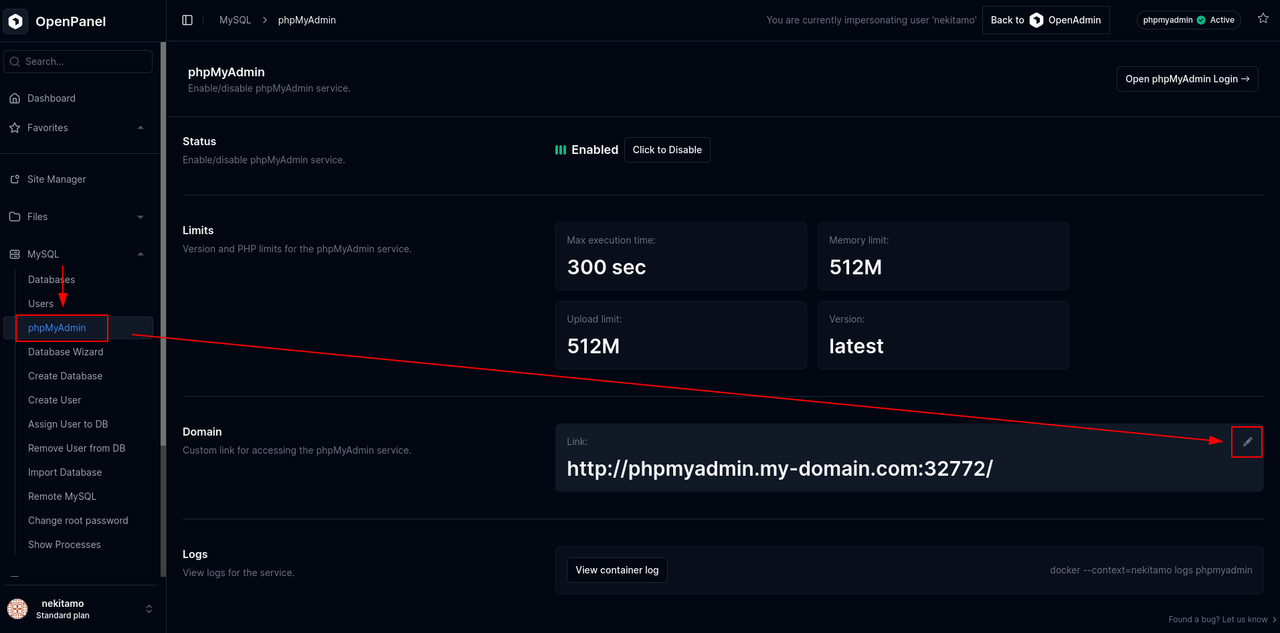The image size is (1280, 633).
Task: Click View container log button
Action: (x=617, y=570)
